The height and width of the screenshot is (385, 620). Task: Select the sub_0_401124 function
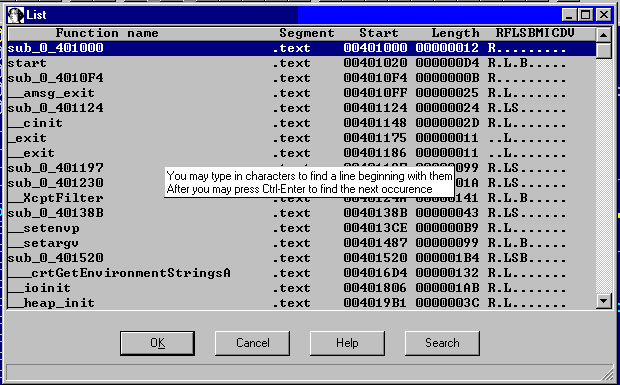[x=302, y=108]
